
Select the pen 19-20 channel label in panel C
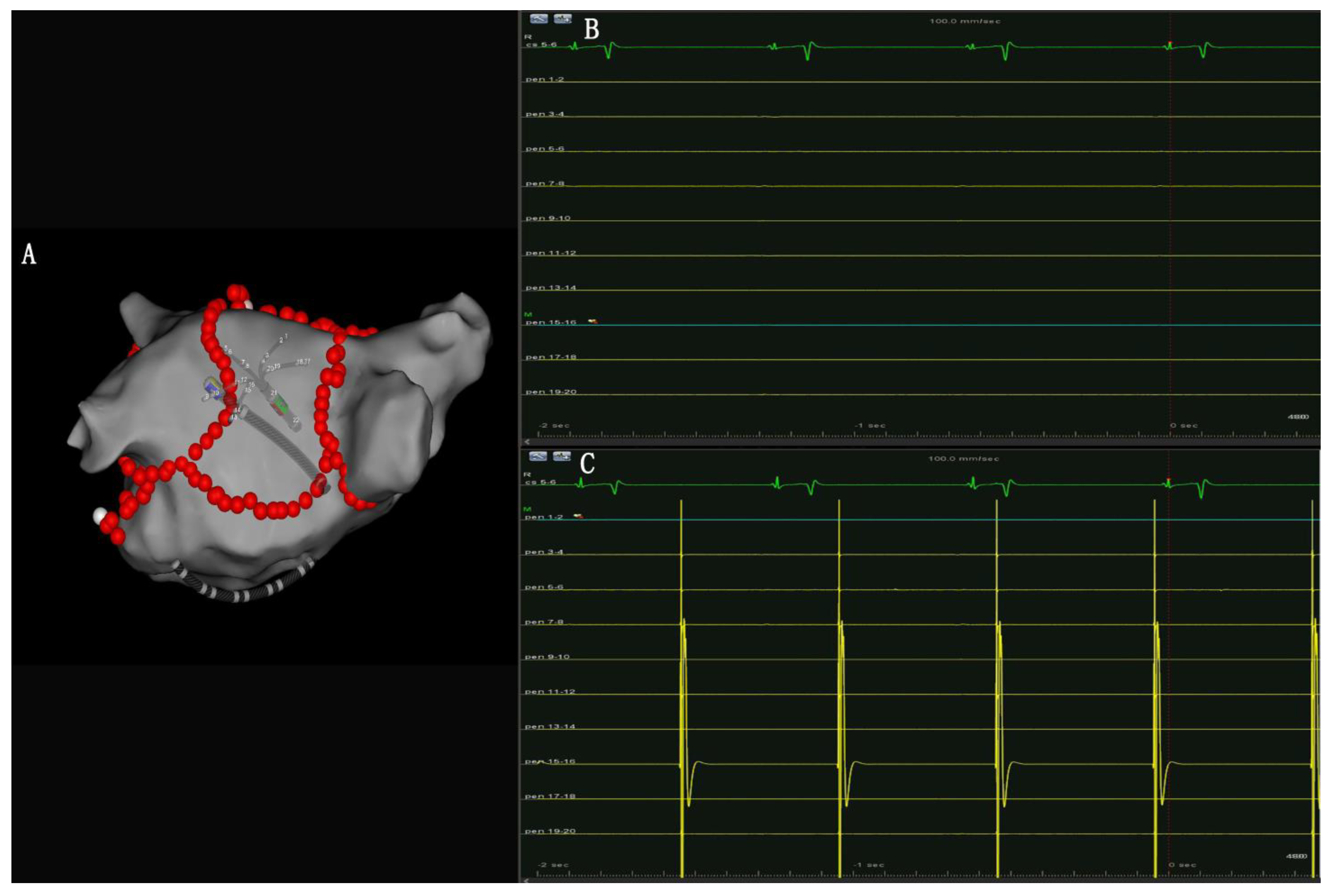point(550,831)
